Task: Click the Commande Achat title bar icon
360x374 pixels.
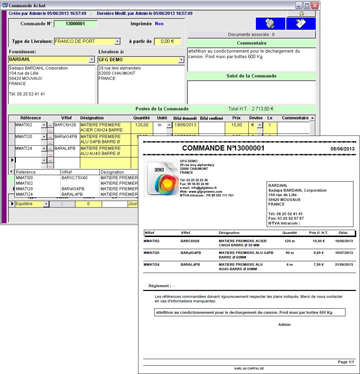Action: click(x=5, y=5)
